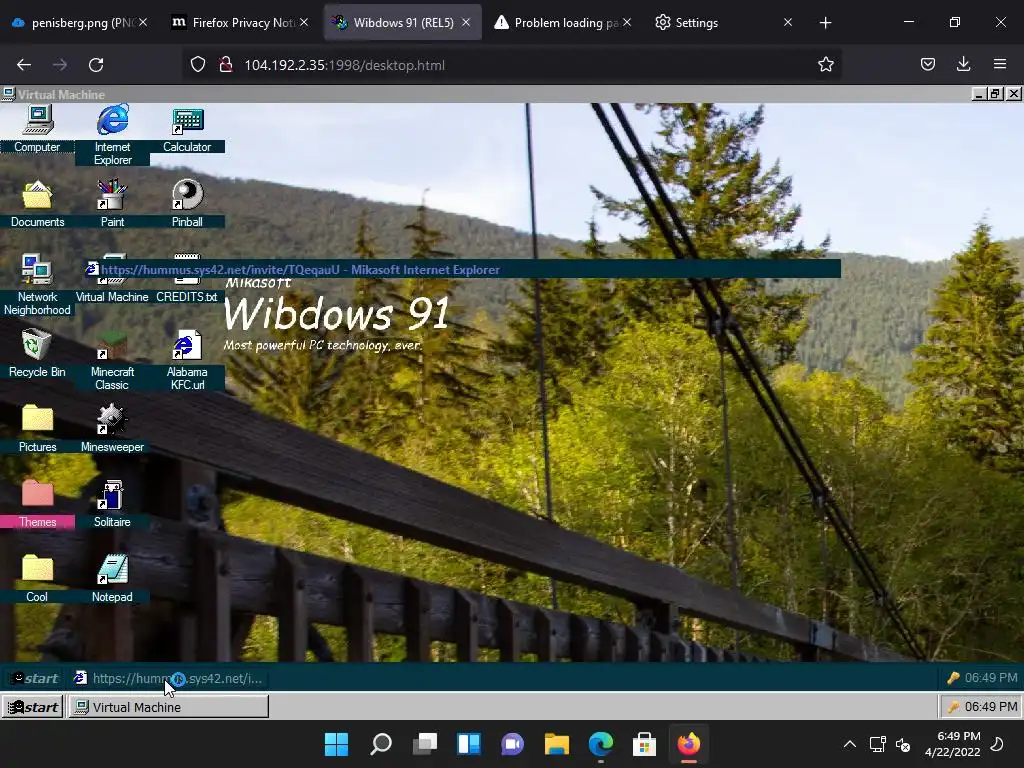Launch the Paint shortcut
The width and height of the screenshot is (1024, 768).
click(x=112, y=203)
